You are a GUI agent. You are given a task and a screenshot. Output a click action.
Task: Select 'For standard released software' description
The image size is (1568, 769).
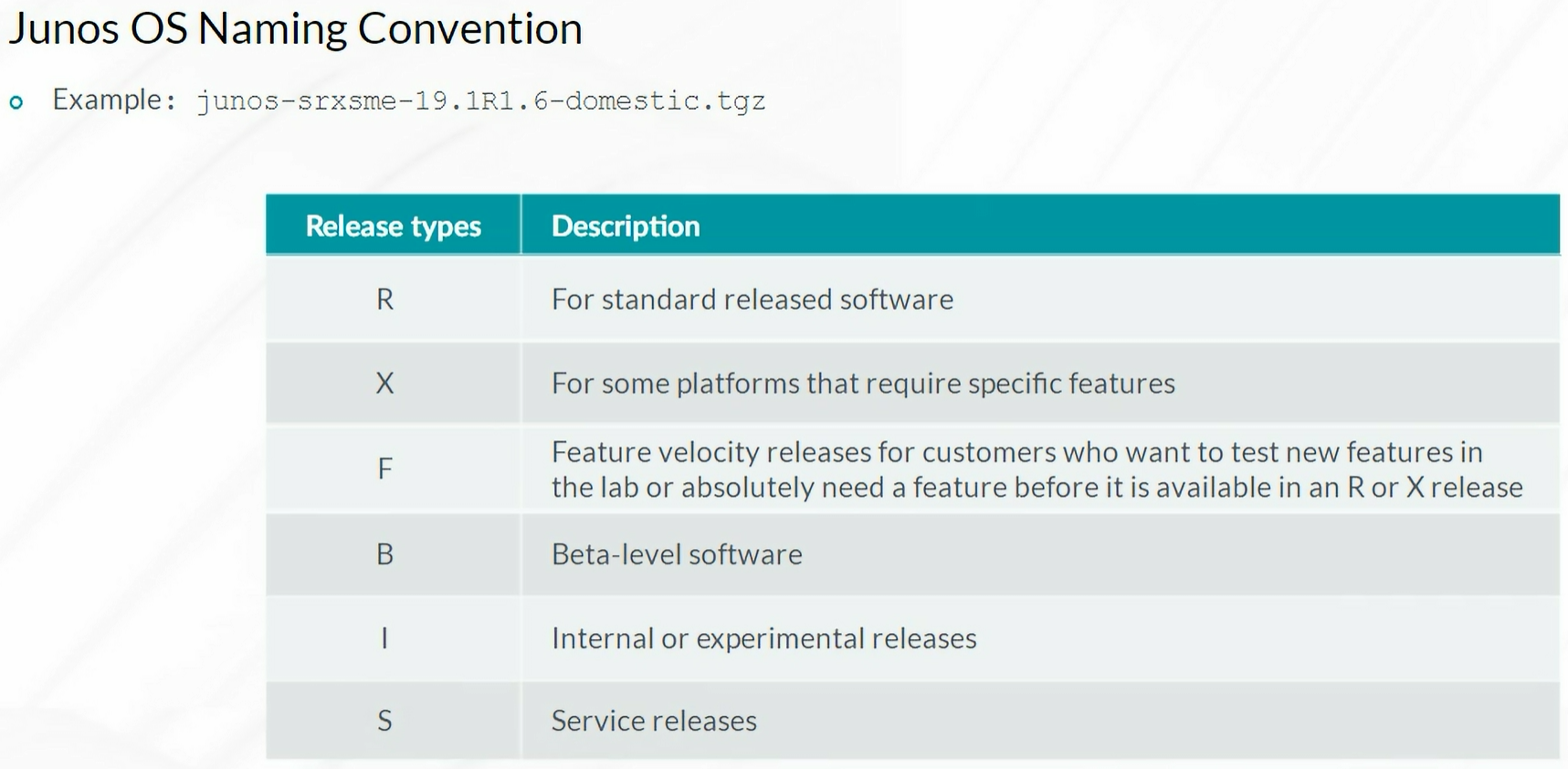pos(752,300)
